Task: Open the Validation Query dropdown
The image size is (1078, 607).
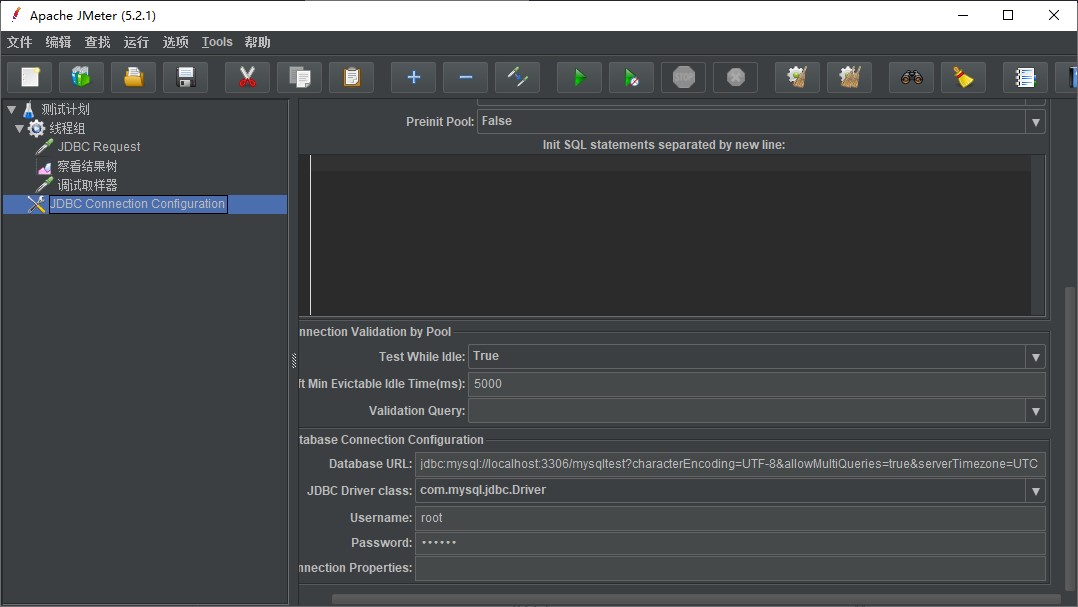Action: (756, 411)
